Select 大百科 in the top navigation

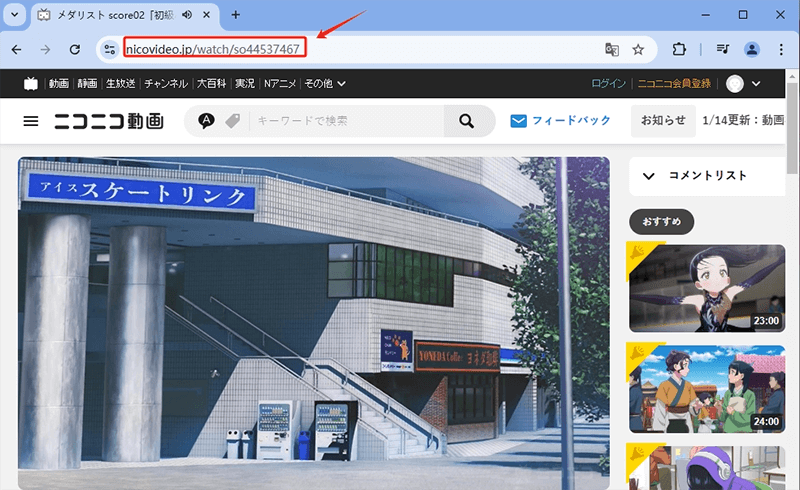[213, 84]
